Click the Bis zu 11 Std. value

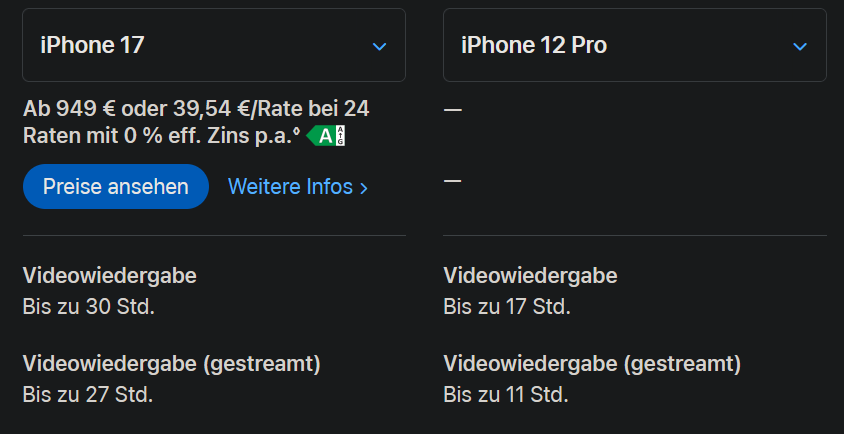click(506, 395)
